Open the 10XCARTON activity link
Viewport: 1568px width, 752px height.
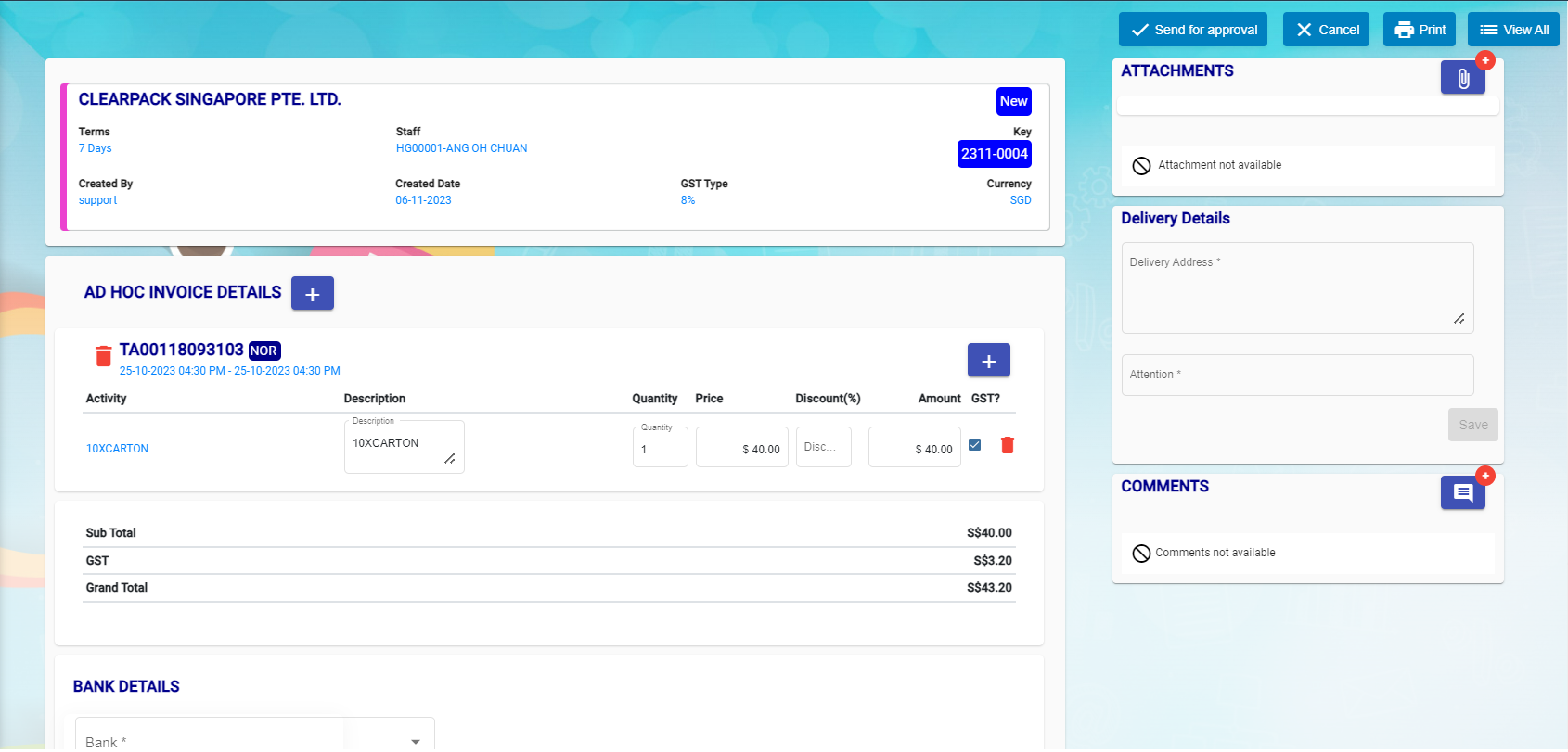(117, 449)
